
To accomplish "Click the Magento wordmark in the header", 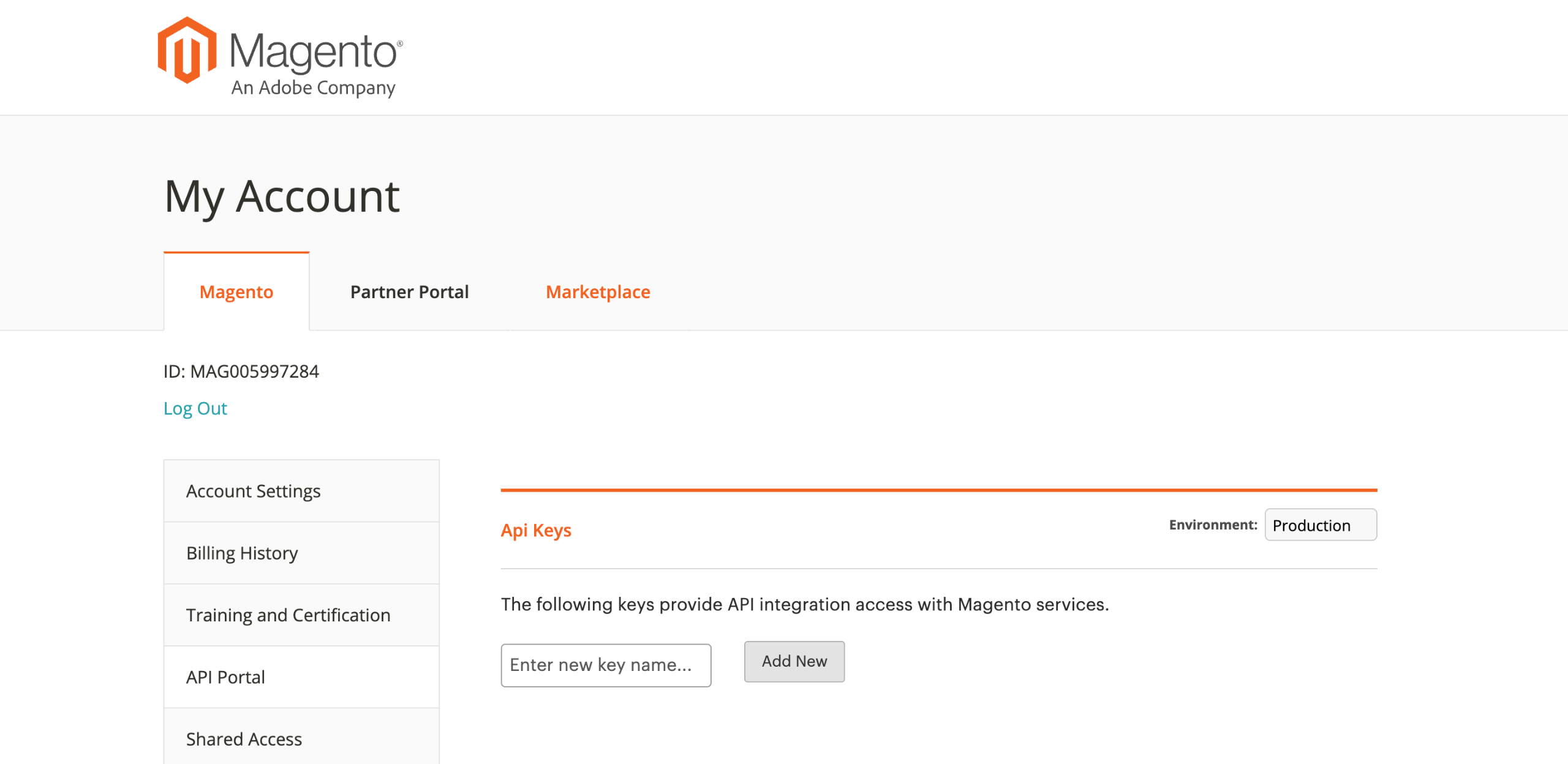I will 315,51.
